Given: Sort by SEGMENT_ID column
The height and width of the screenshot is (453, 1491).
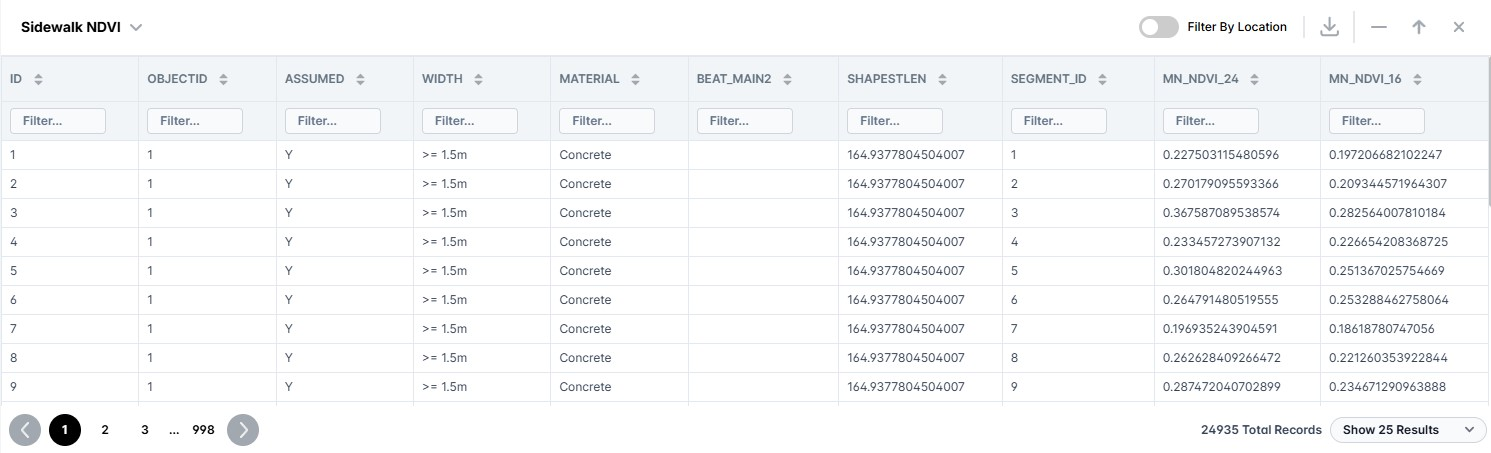Looking at the screenshot, I should [1102, 79].
